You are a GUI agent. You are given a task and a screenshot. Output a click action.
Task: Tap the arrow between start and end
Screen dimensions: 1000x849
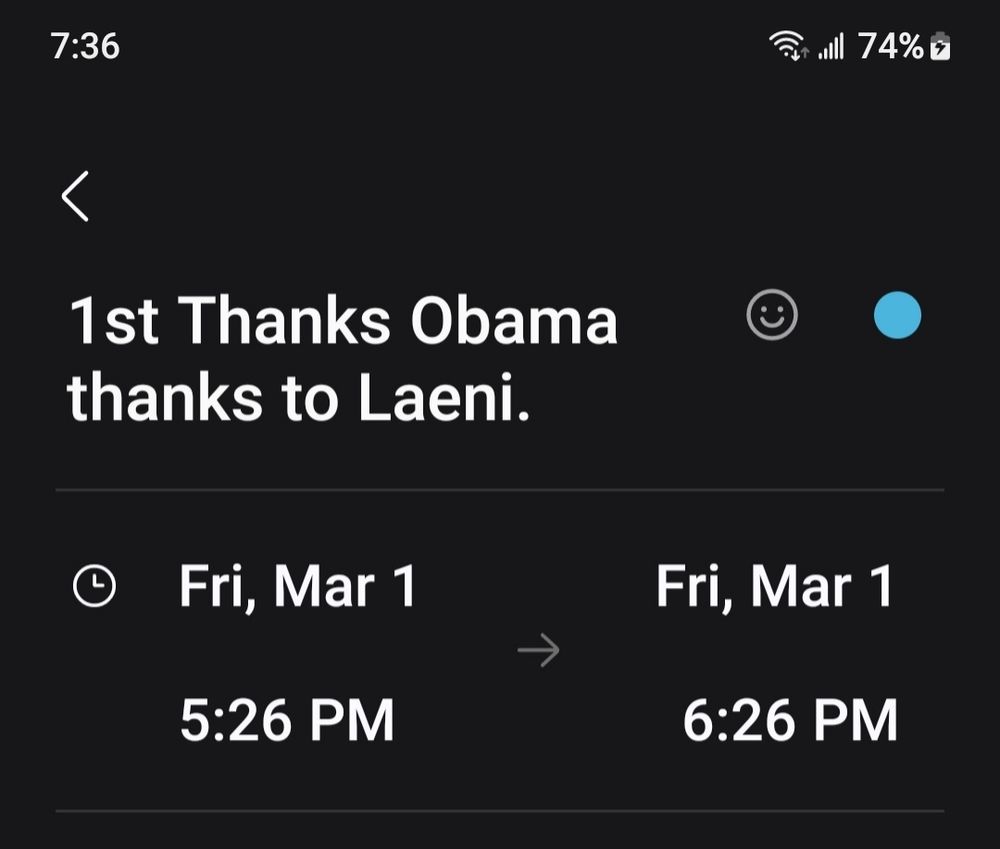click(x=539, y=652)
